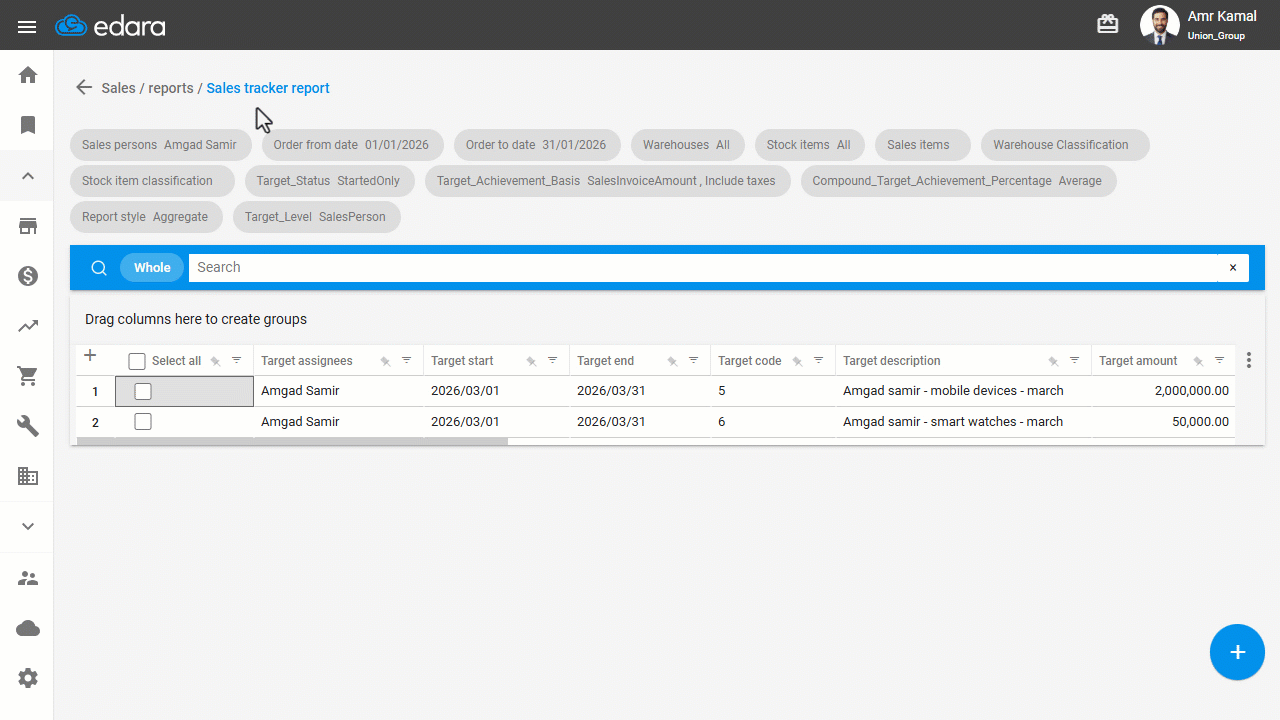This screenshot has height=720, width=1280.
Task: Click the gift icon in header
Action: click(x=1108, y=24)
